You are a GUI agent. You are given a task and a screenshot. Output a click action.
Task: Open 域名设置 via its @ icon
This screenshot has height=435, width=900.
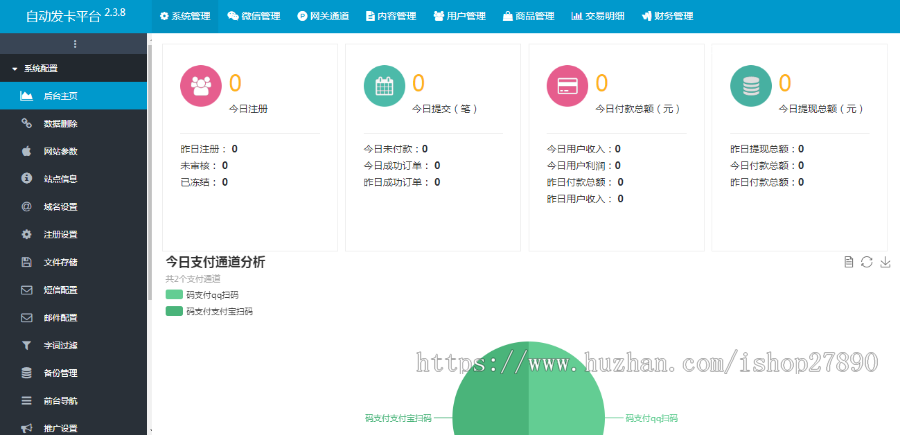(26, 207)
